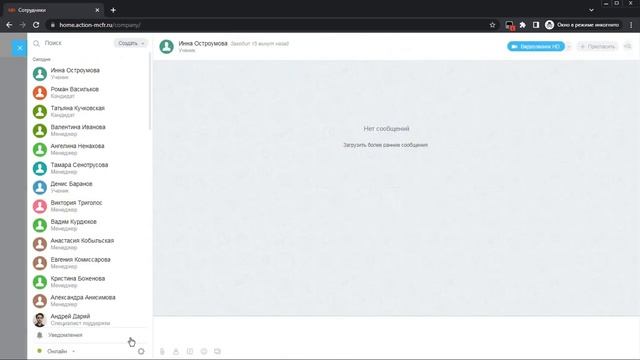Open incognito window profile button
Screen dimensions: 640x360
(x=582, y=25)
